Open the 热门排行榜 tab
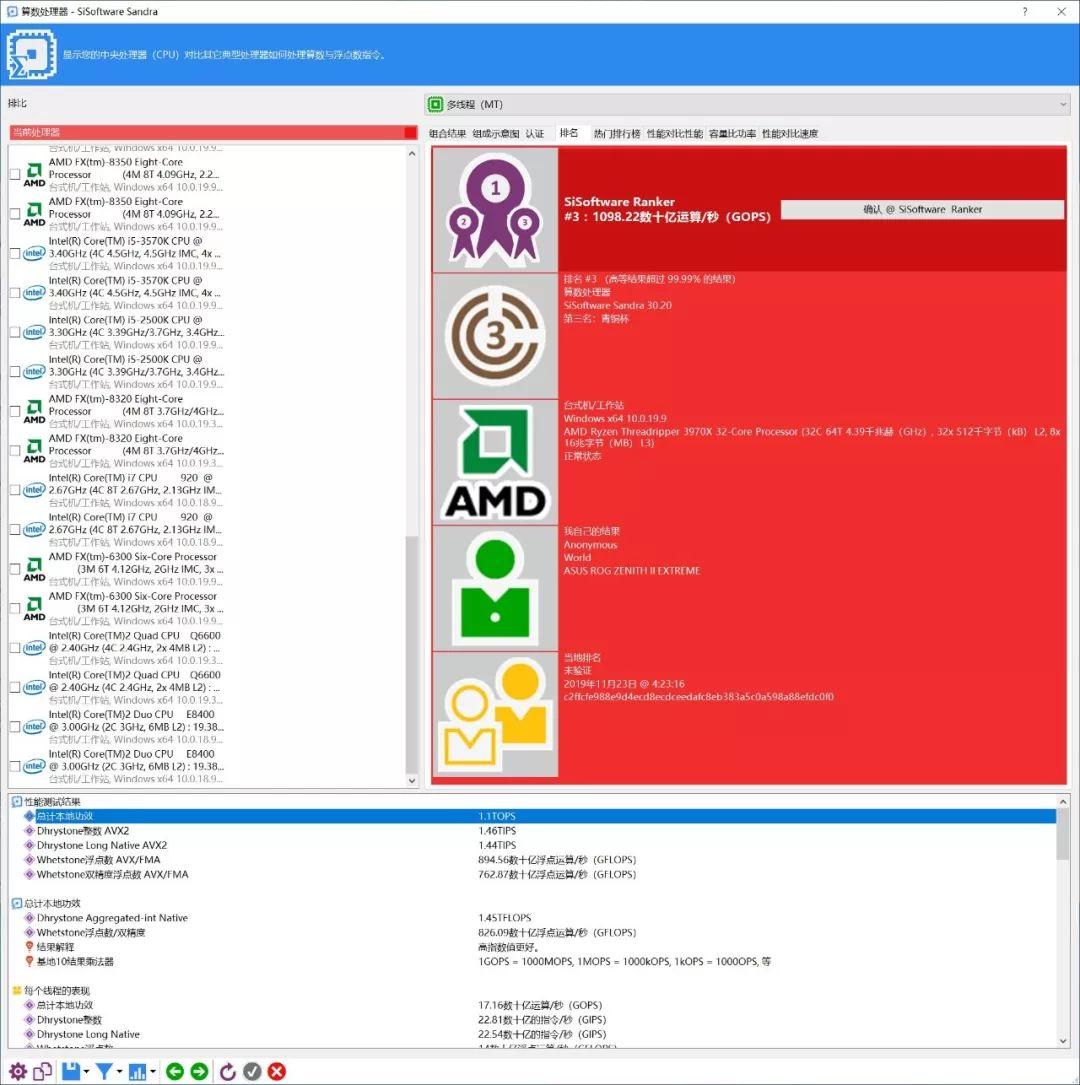Screen dimensions: 1080x1085 (x=616, y=134)
